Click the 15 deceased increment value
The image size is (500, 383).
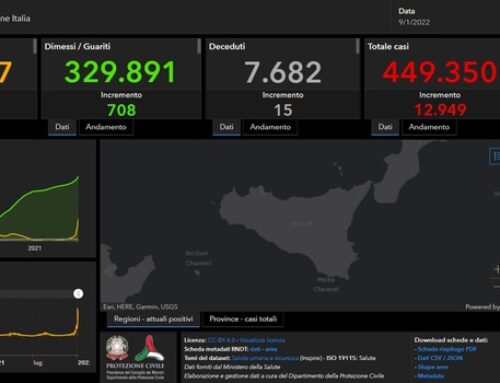283,110
